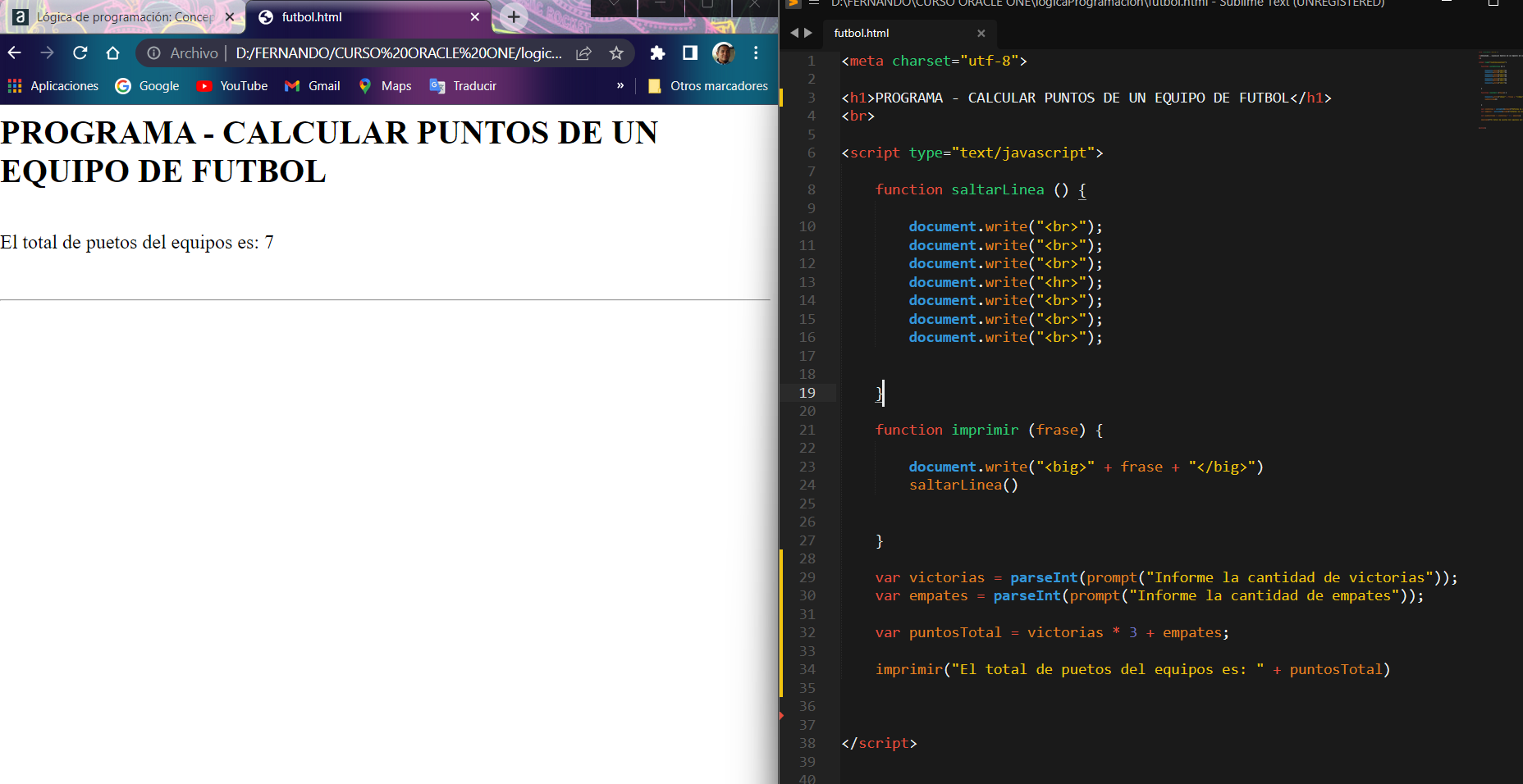Viewport: 1523px width, 784px height.
Task: Click line number 34 in gutter
Action: pyautogui.click(x=807, y=669)
